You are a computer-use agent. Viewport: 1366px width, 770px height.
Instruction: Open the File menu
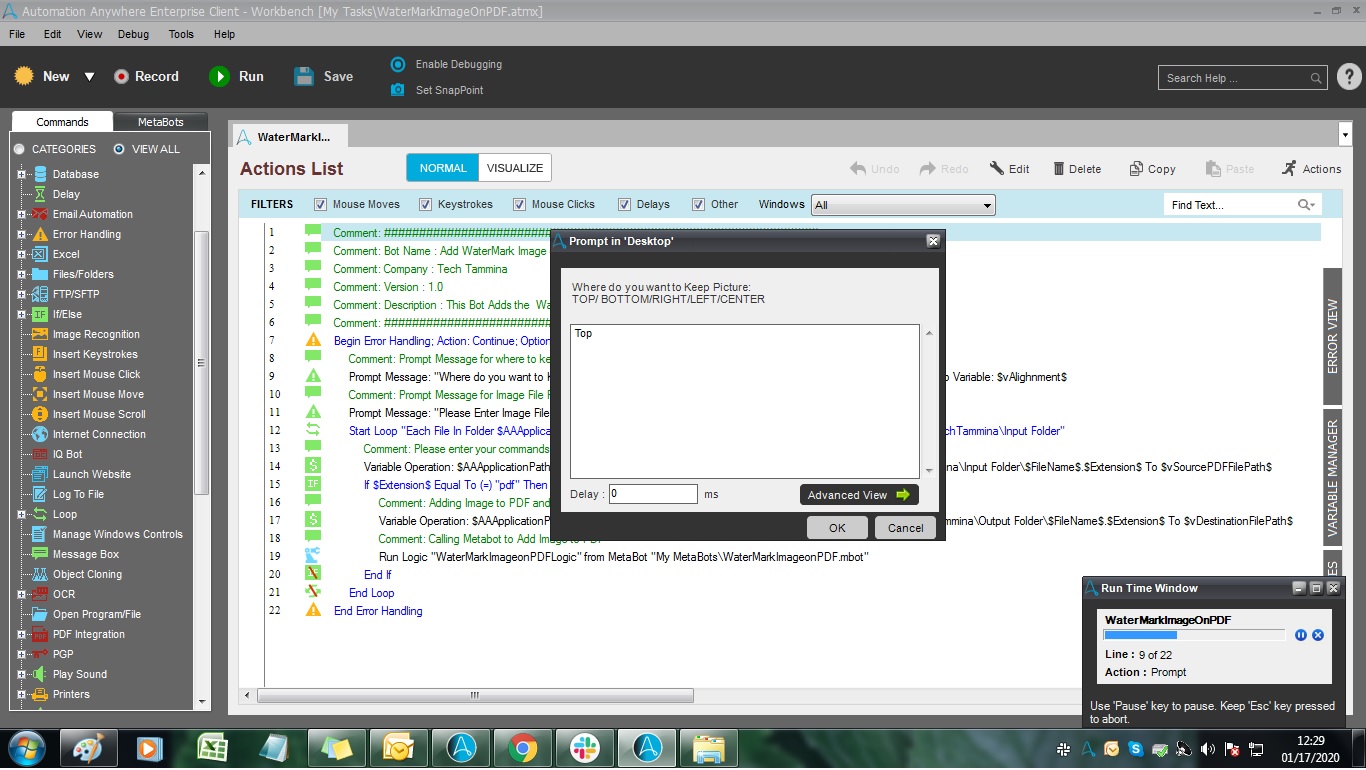(17, 34)
